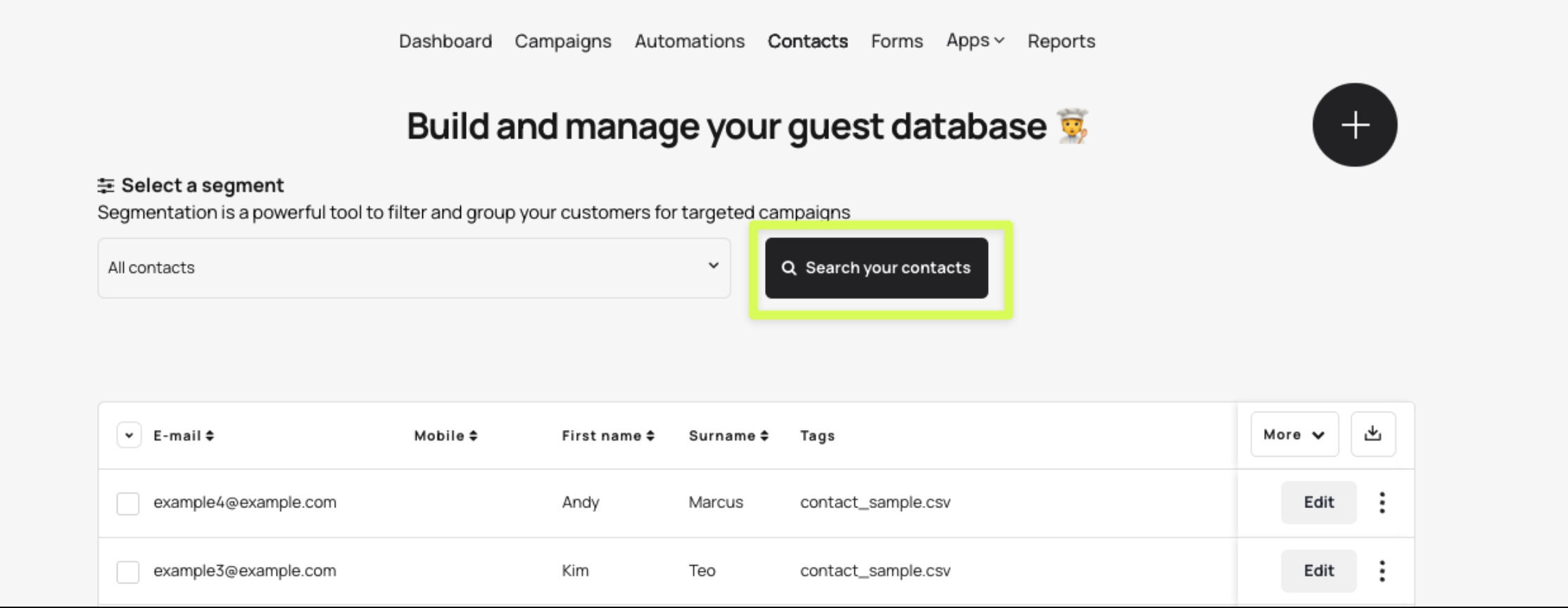
Task: Click the email example4@example.com
Action: (x=245, y=502)
